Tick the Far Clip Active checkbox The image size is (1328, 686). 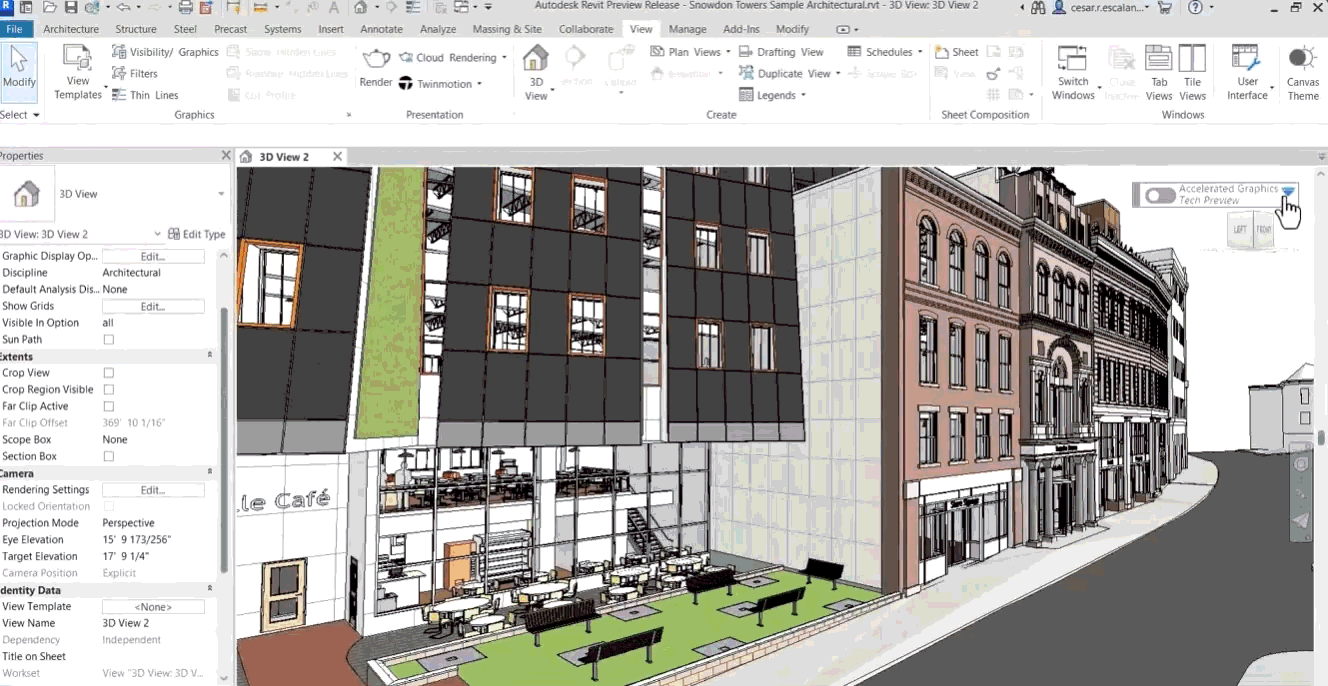pos(109,406)
